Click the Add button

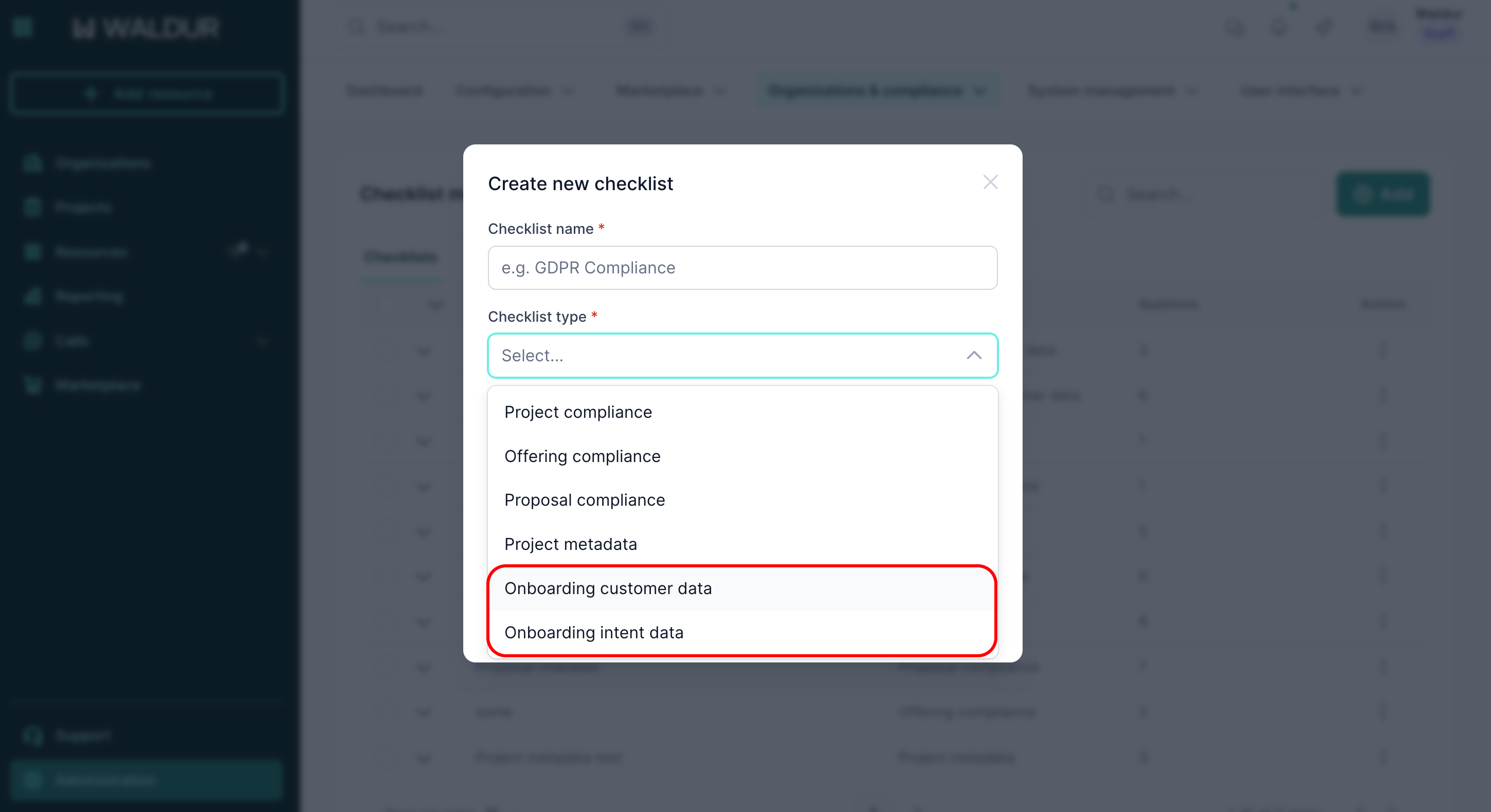pyautogui.click(x=1383, y=194)
